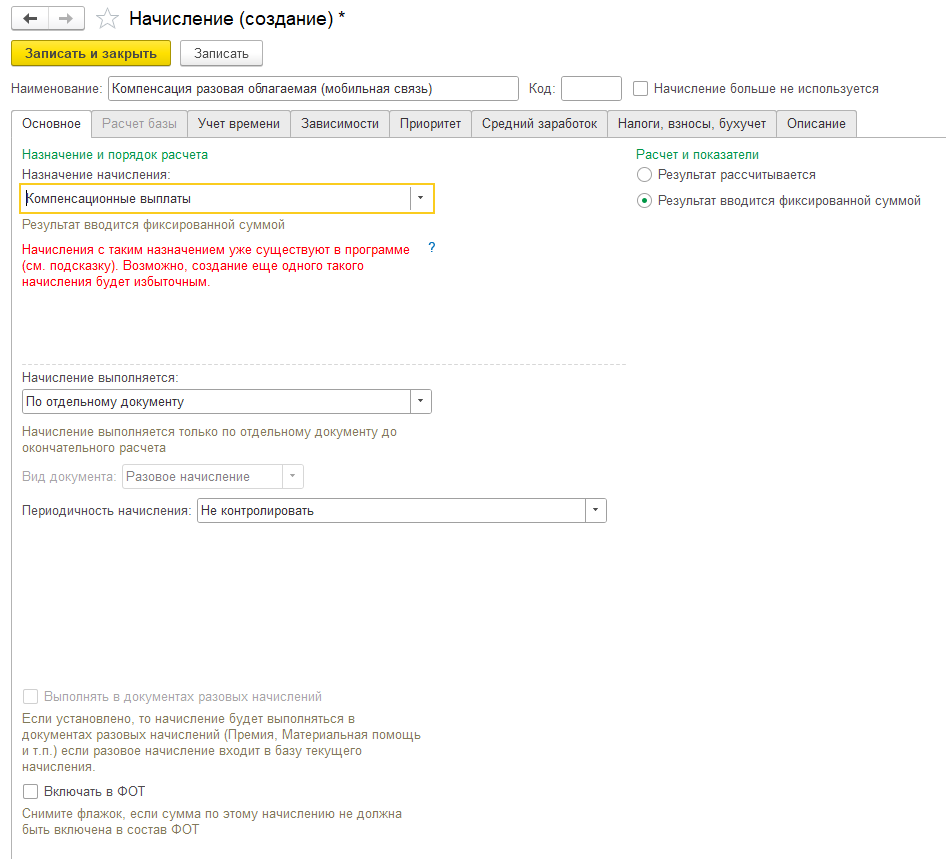Open the «Средний заработок» tab
Image resolution: width=946 pixels, height=859 pixels.
539,124
